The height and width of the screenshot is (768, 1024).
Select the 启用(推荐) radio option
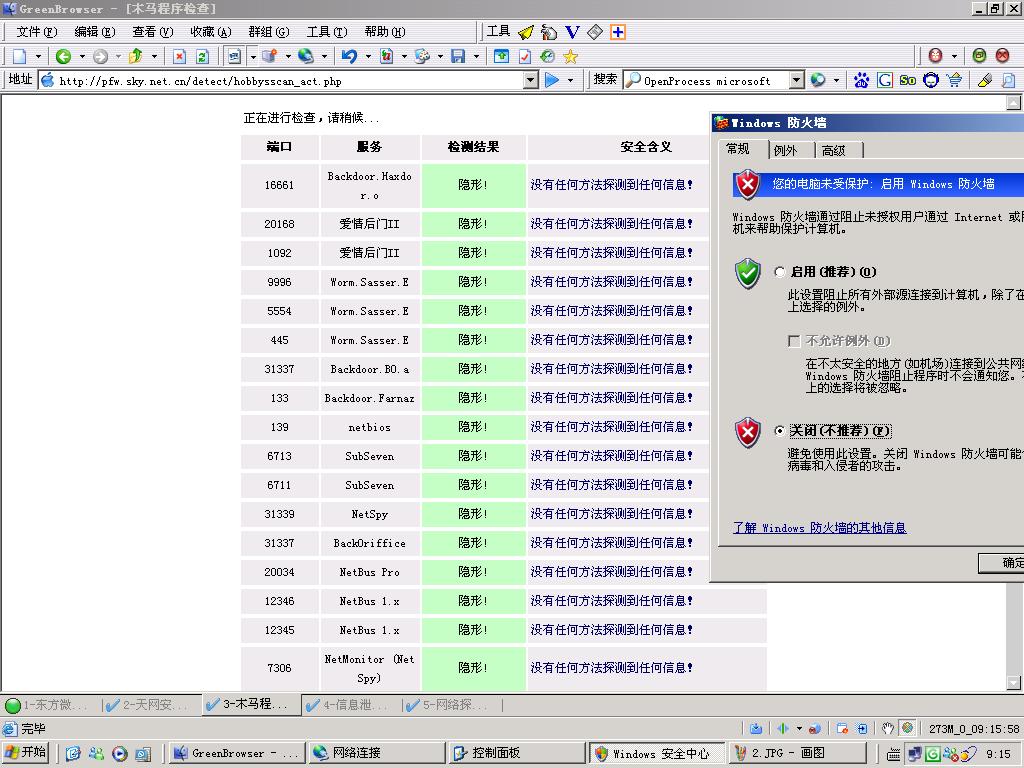[779, 272]
